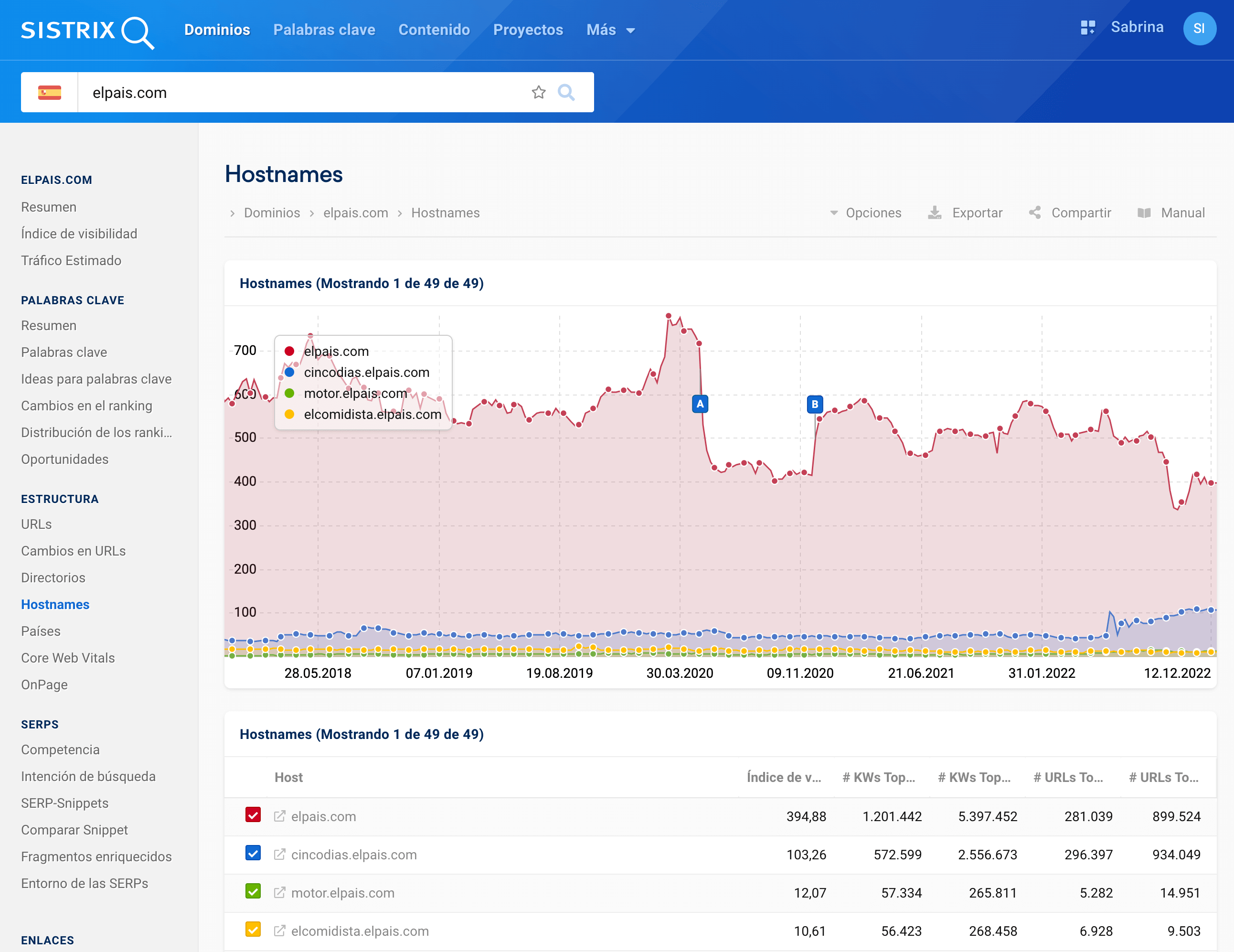The width and height of the screenshot is (1234, 952).
Task: Click elpais.com breadcrumb link
Action: 355,213
